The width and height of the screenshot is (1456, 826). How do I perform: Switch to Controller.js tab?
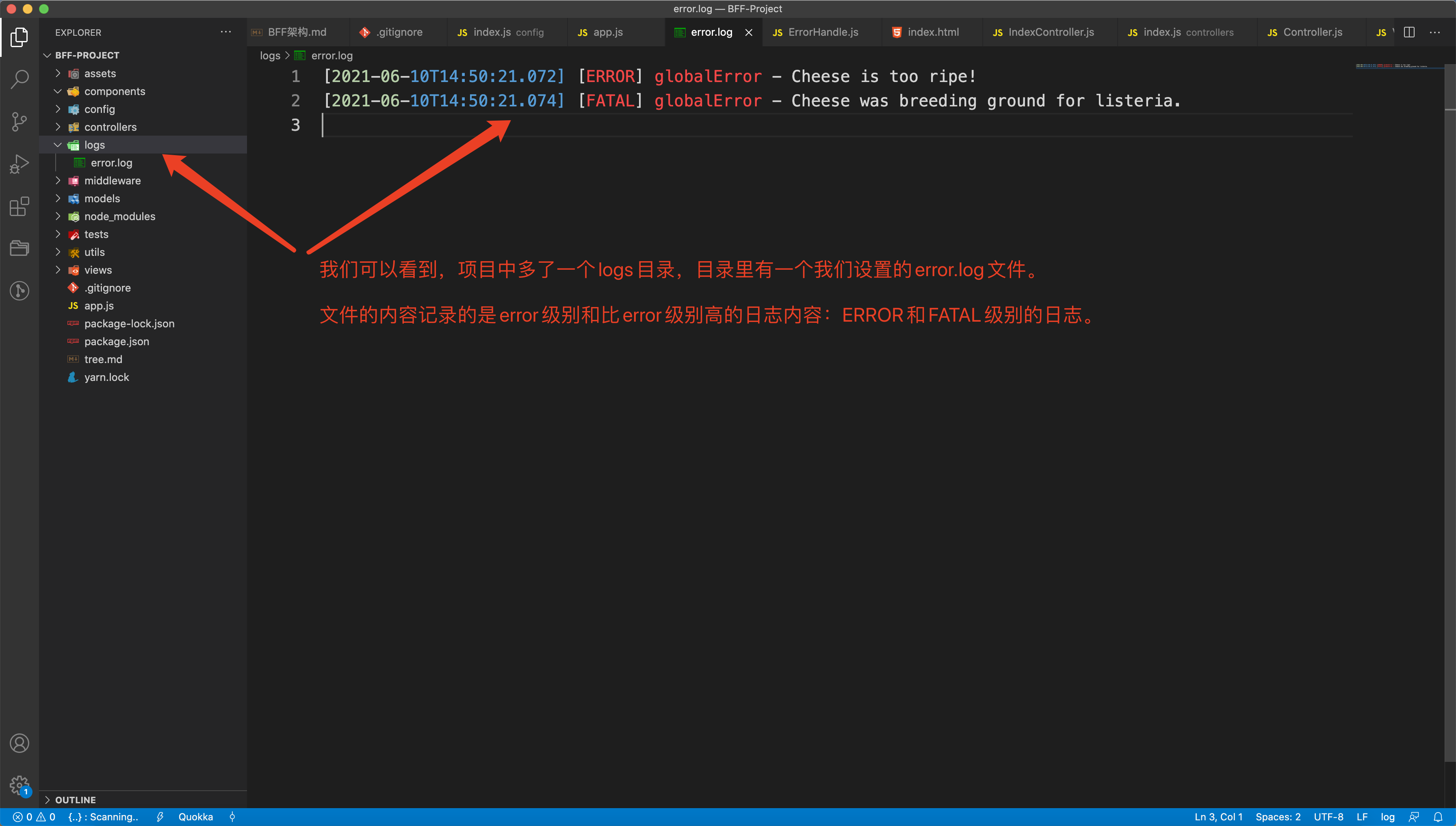1312,32
